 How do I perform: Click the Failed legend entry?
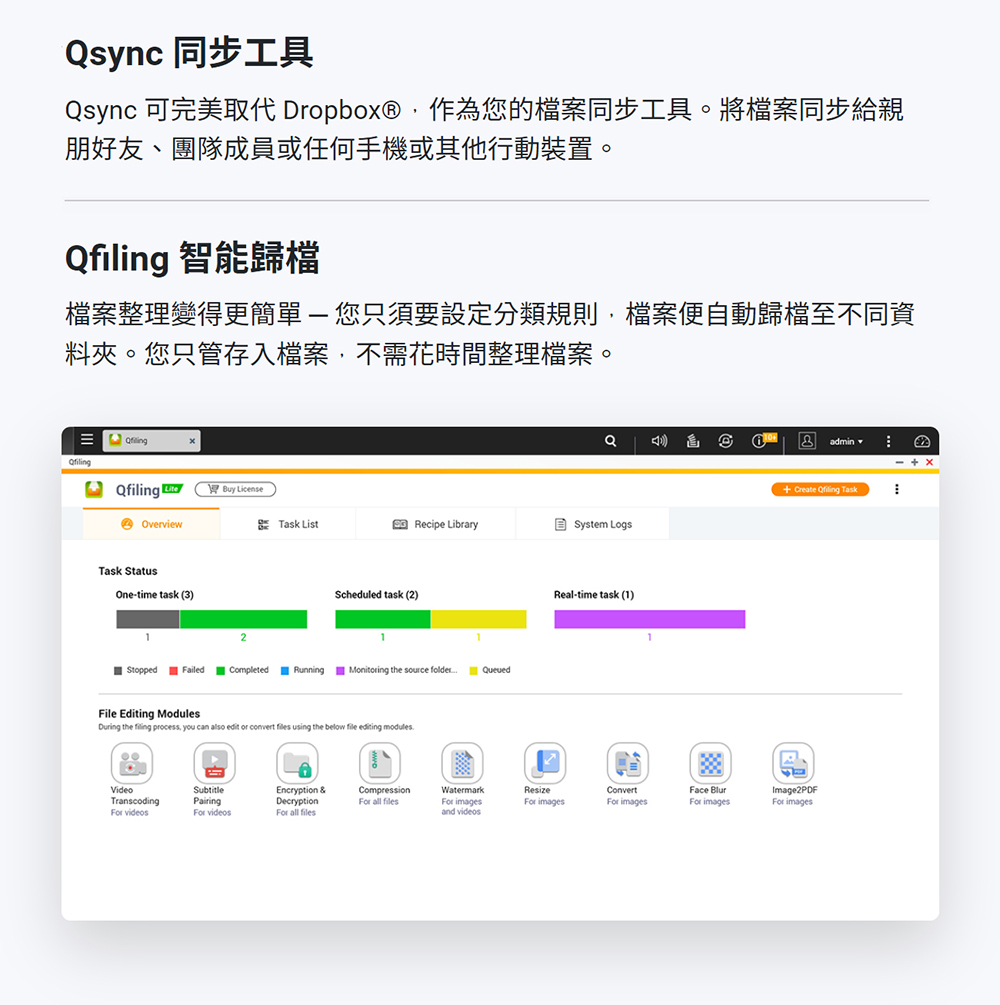point(187,670)
